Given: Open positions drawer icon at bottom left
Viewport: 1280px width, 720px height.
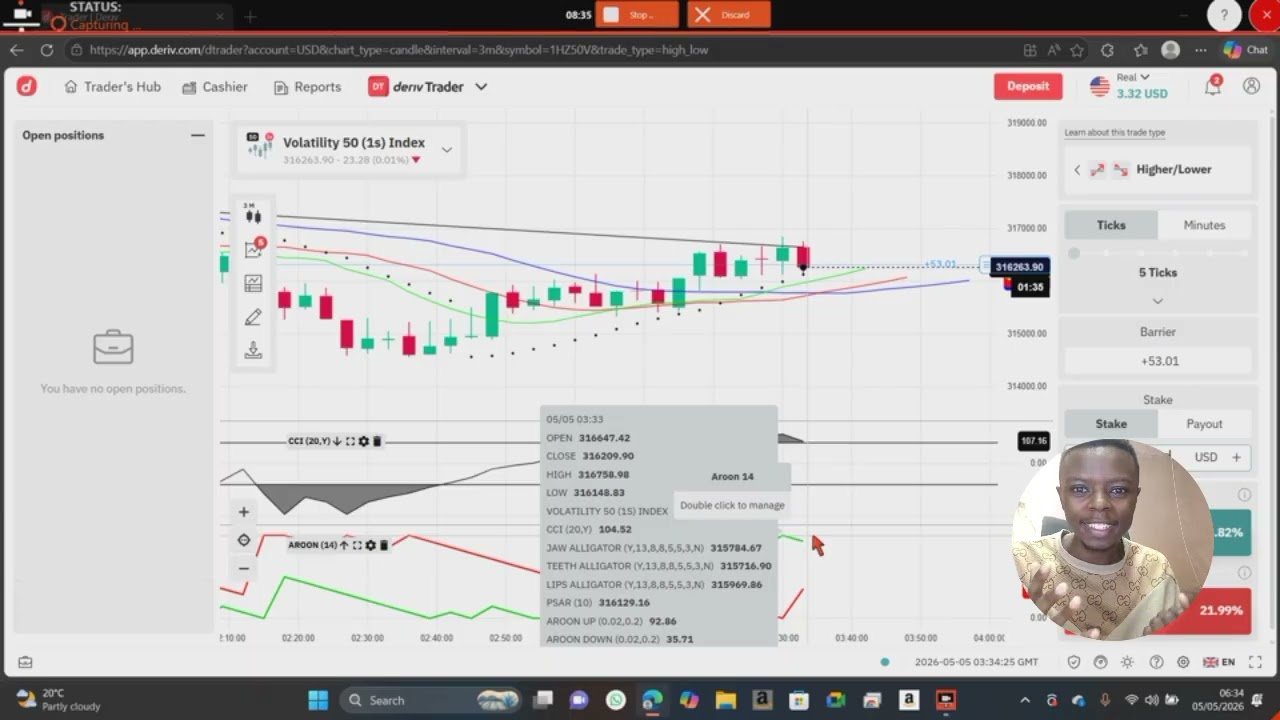Looking at the screenshot, I should click(25, 662).
